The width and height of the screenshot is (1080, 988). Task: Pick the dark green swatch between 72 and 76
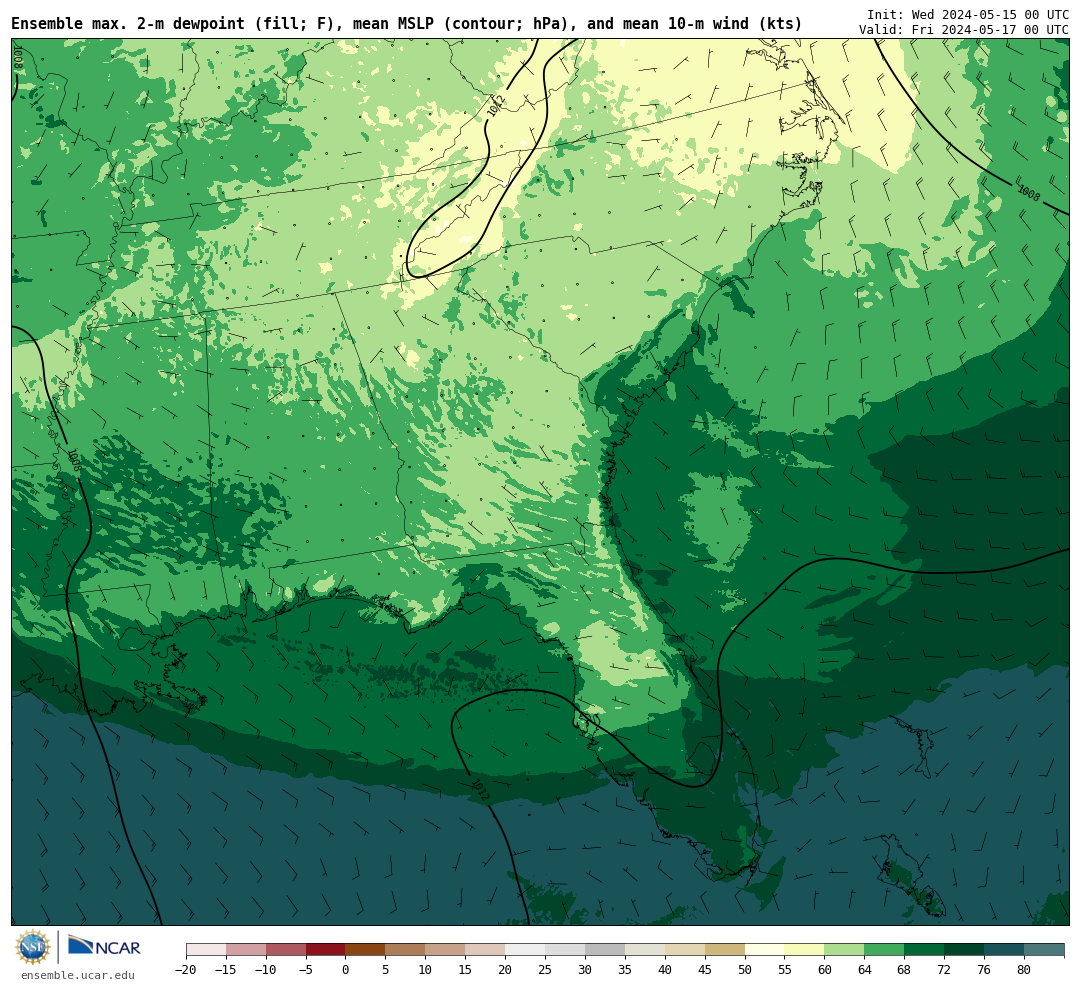pos(965,950)
